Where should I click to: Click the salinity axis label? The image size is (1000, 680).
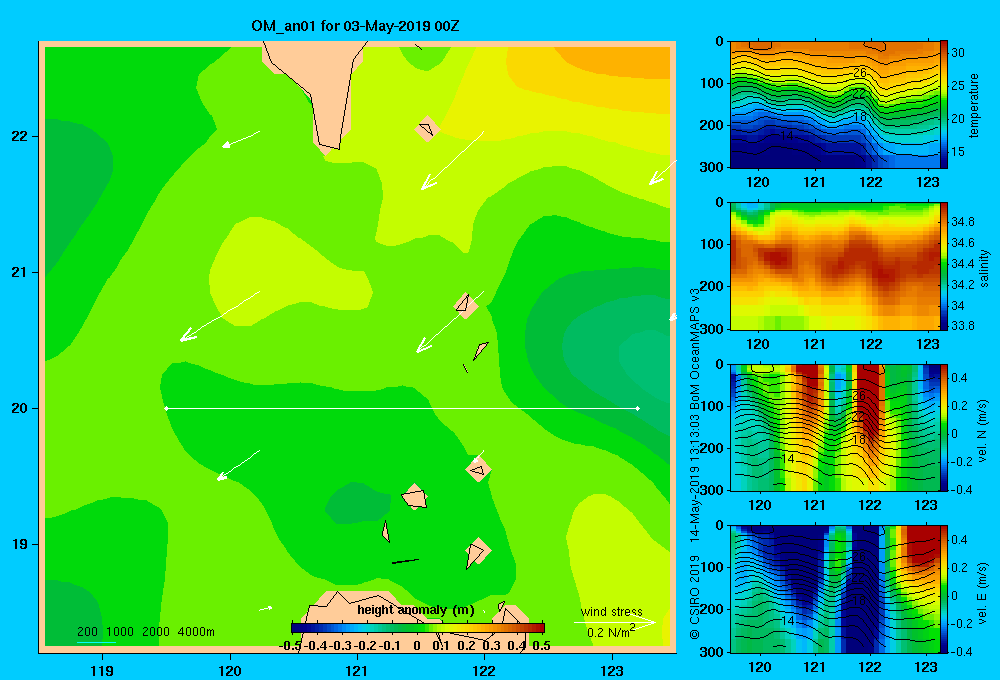[984, 268]
